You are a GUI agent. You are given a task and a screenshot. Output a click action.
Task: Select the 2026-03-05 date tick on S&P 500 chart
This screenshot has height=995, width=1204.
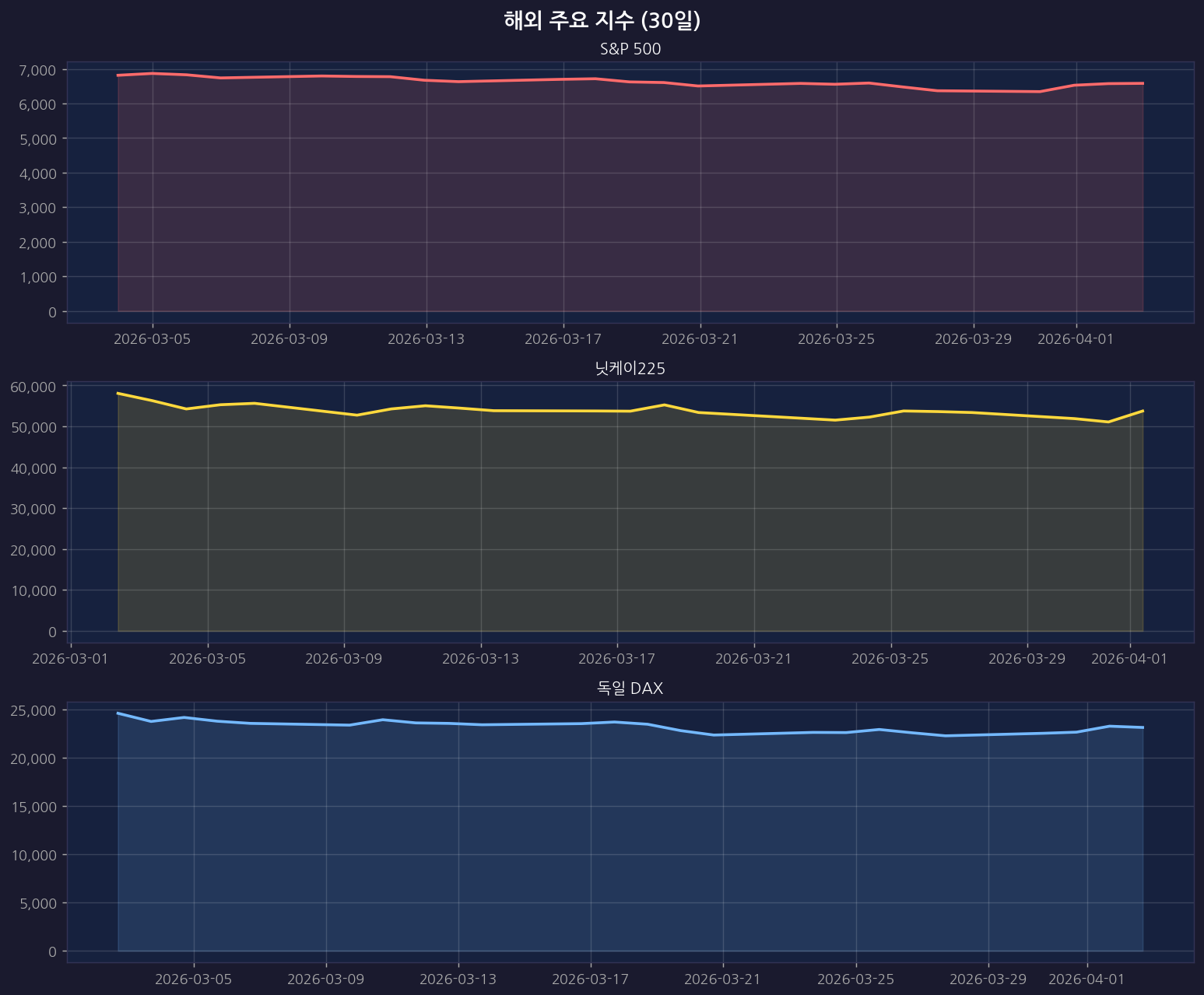click(x=153, y=339)
